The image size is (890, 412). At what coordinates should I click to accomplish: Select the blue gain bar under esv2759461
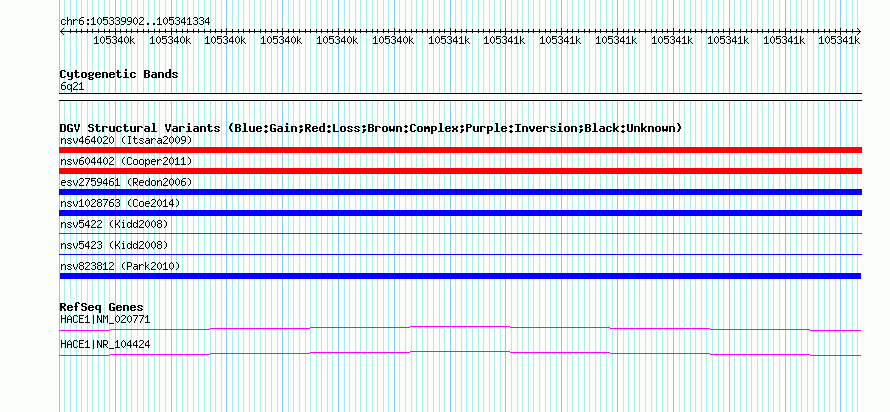click(x=460, y=192)
